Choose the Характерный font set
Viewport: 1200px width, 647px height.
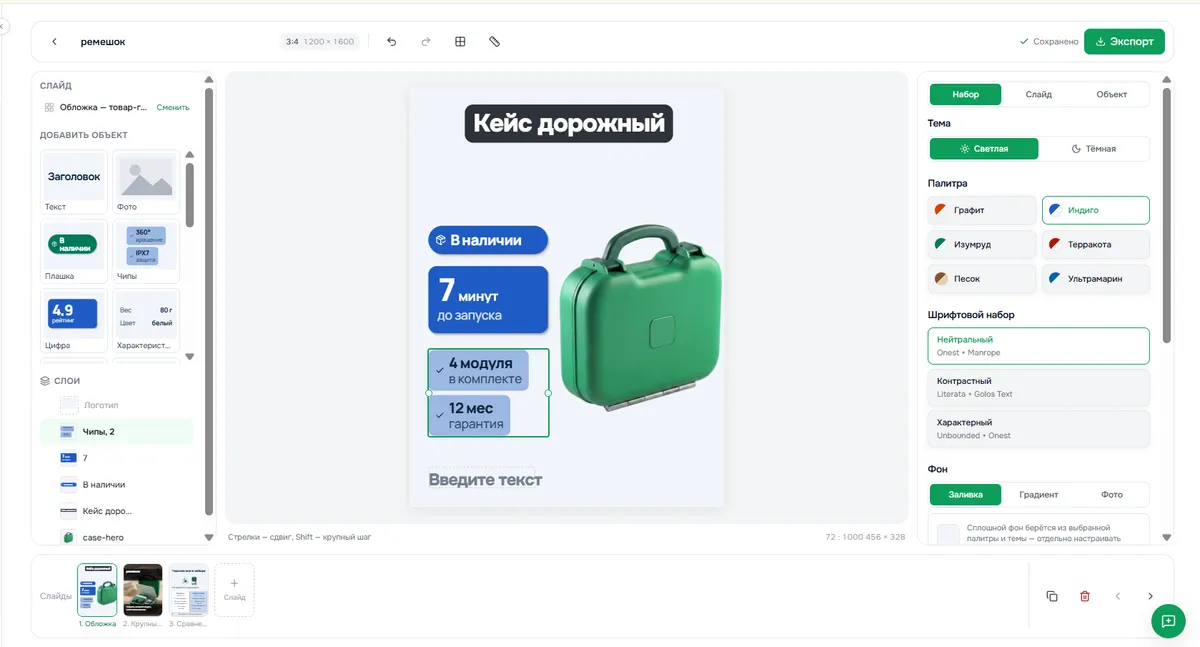(x=1039, y=428)
